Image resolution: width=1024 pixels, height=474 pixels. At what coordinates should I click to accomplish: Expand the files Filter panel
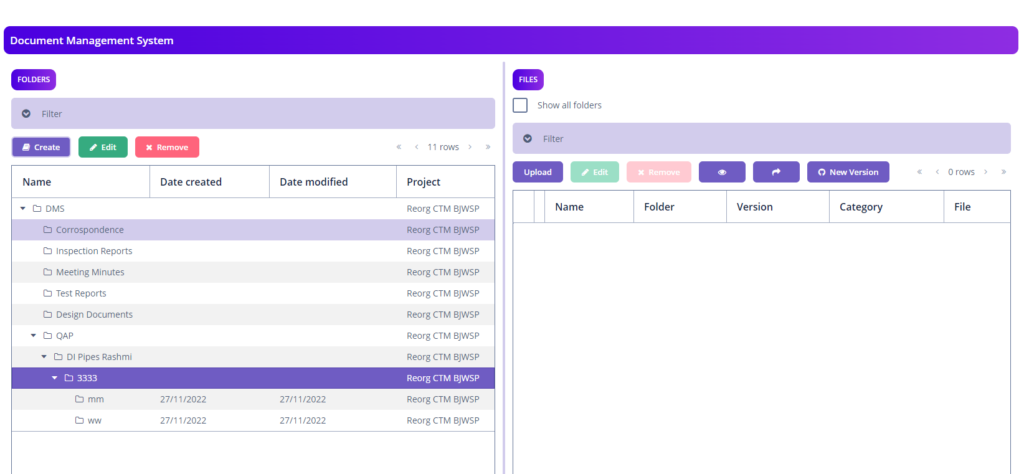coord(528,139)
